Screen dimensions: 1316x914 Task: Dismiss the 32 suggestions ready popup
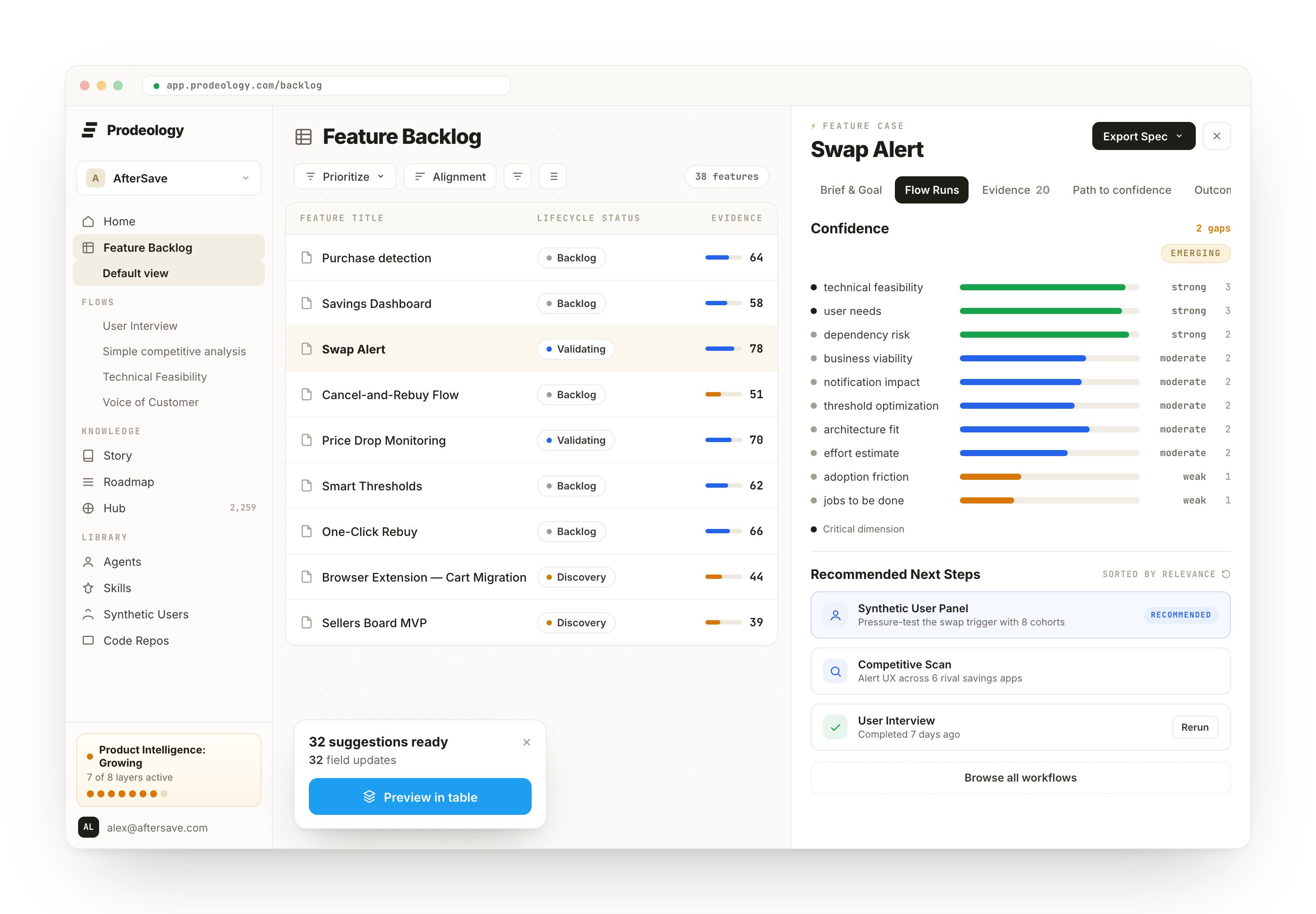pos(527,743)
